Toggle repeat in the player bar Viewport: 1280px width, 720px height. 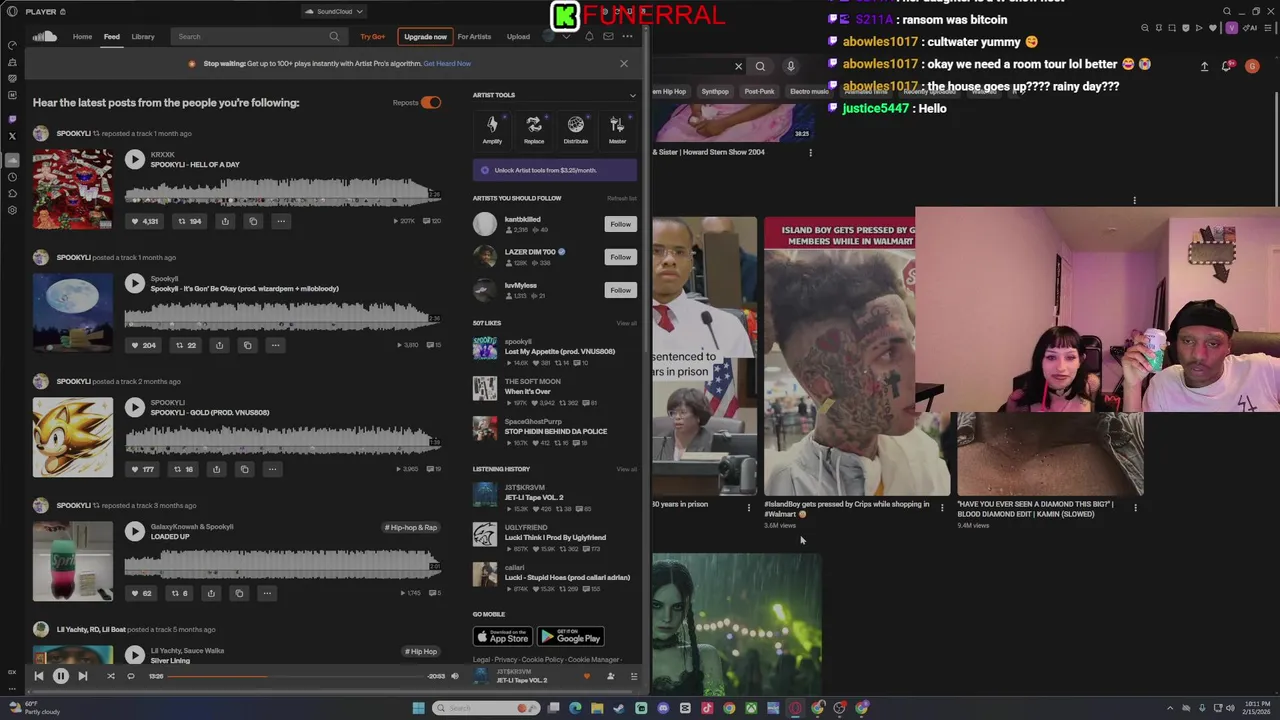tap(130, 677)
